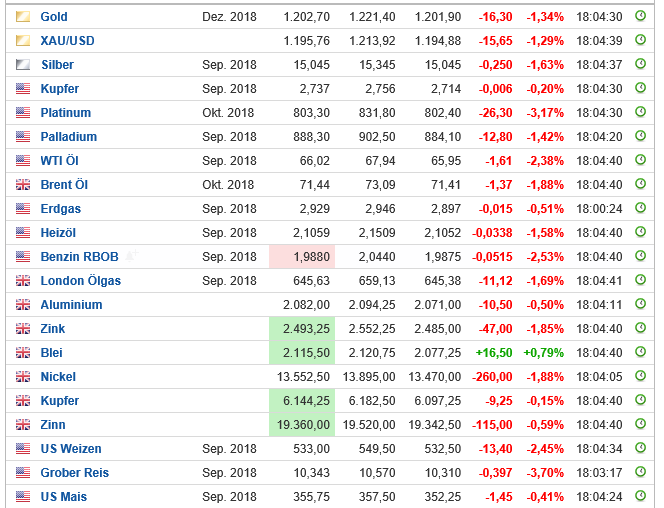Click the clock icon in Gold row

click(641, 17)
